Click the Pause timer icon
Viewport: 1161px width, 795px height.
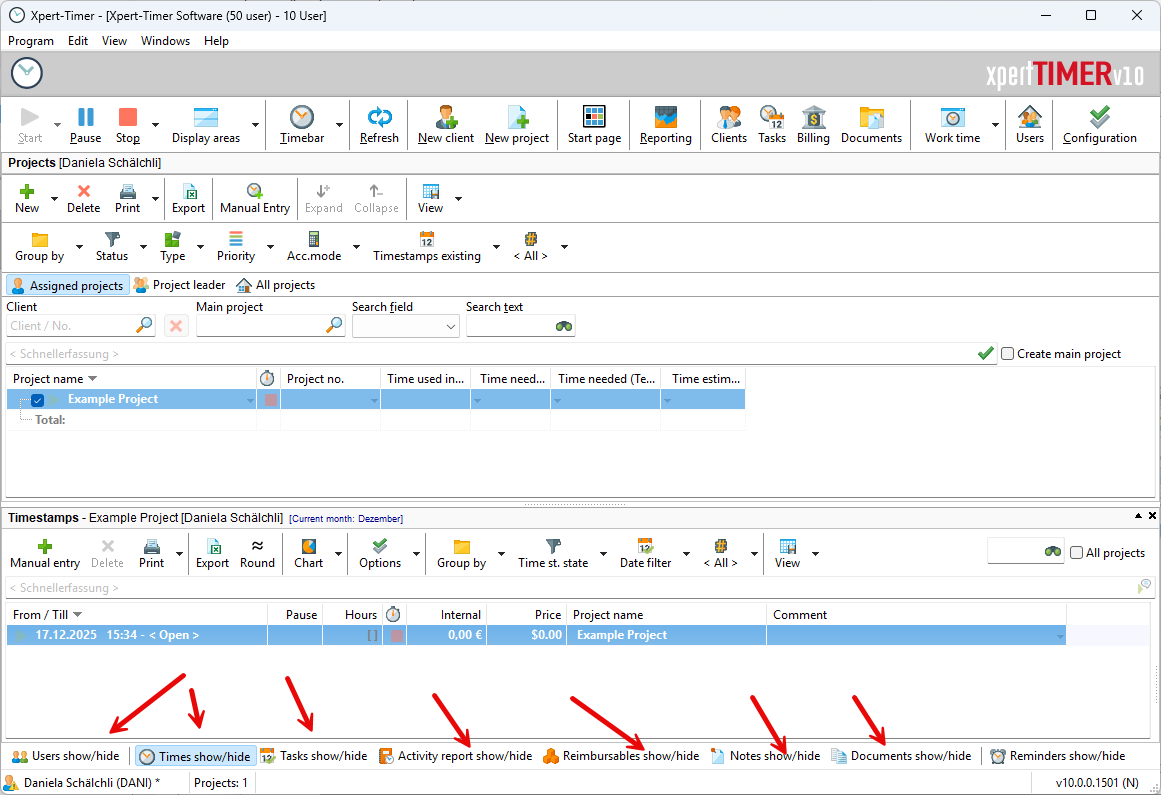[86, 118]
